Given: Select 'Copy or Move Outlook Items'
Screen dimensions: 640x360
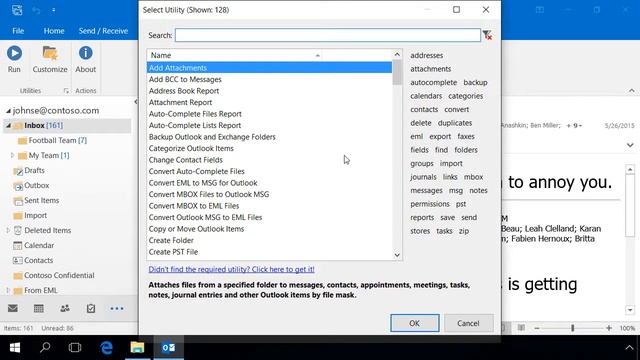Looking at the screenshot, I should [x=269, y=229].
